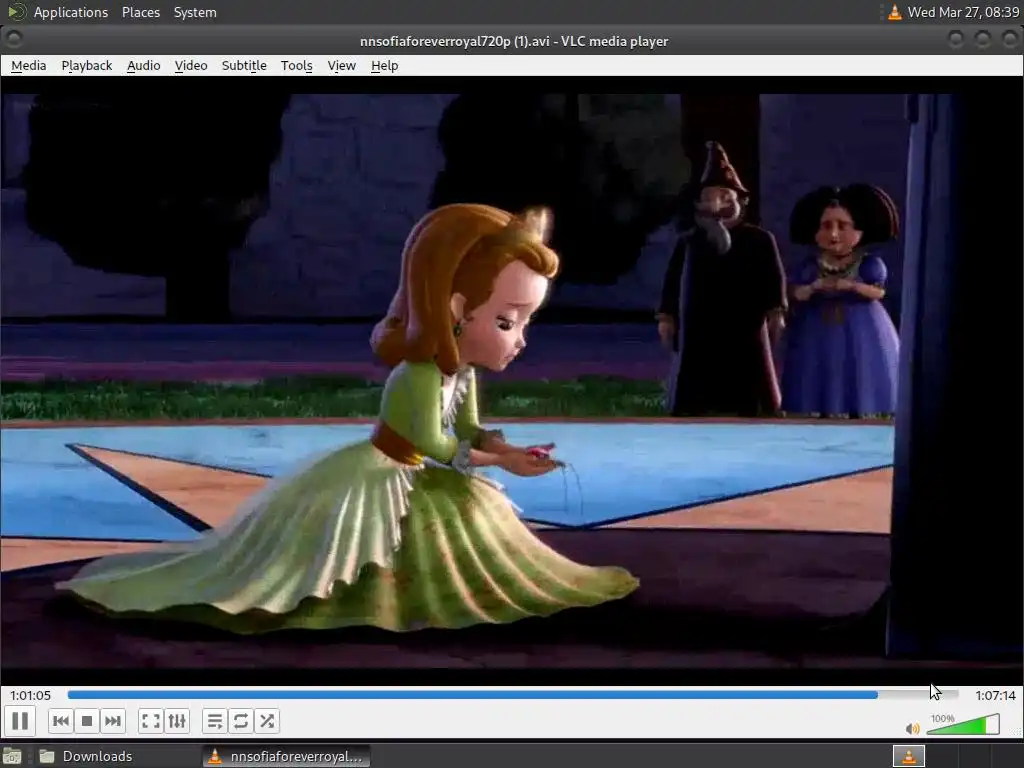This screenshot has width=1024, height=768.
Task: Toggle remaining time on 1:07:14 label
Action: click(995, 696)
